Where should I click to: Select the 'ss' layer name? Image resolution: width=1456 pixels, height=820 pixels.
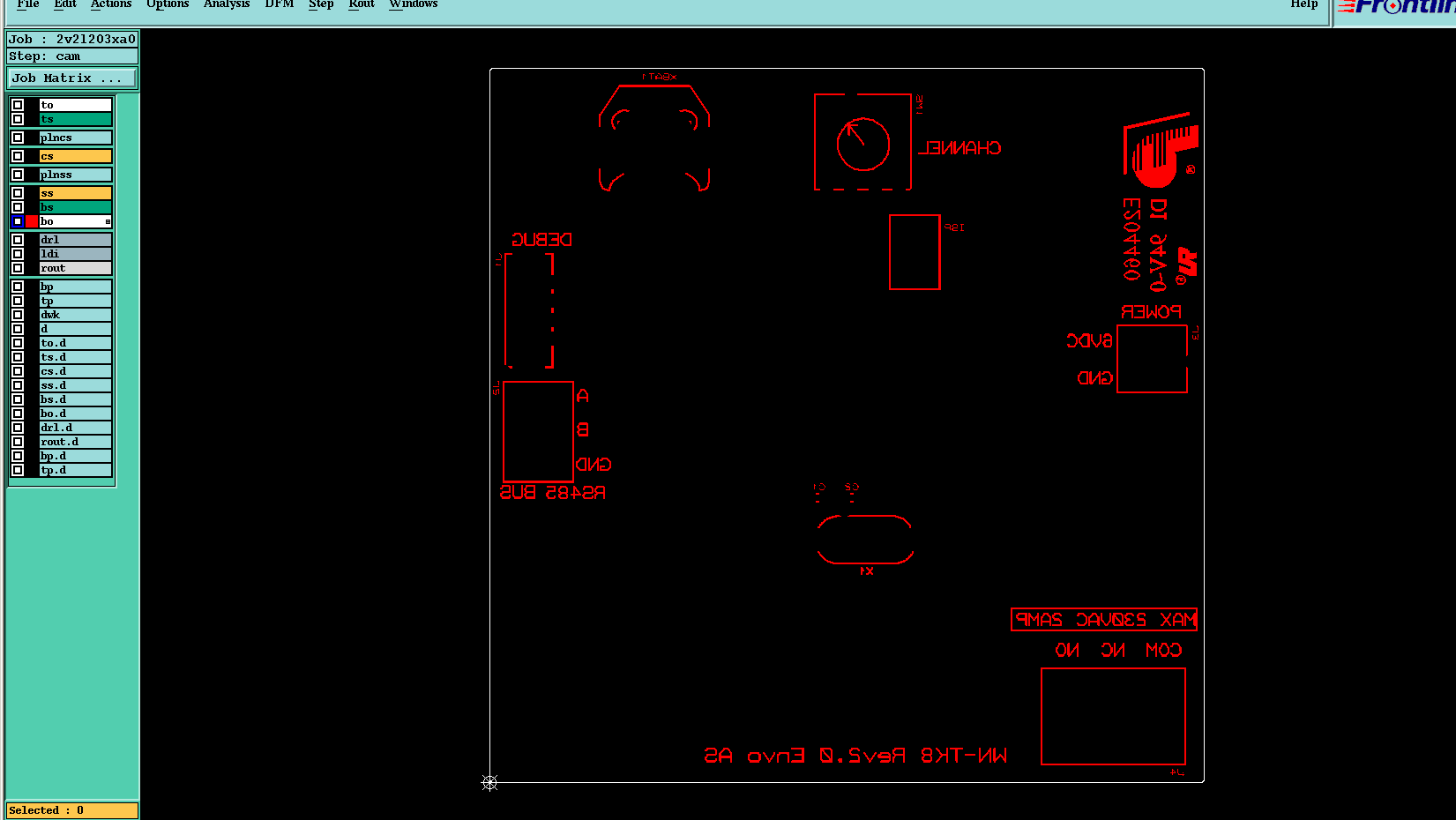pos(76,193)
